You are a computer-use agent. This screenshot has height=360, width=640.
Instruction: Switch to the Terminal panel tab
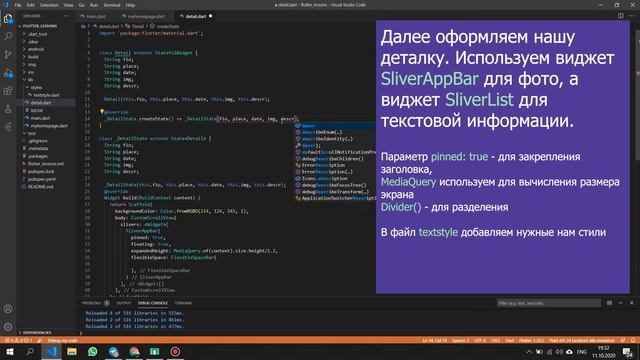coord(183,303)
